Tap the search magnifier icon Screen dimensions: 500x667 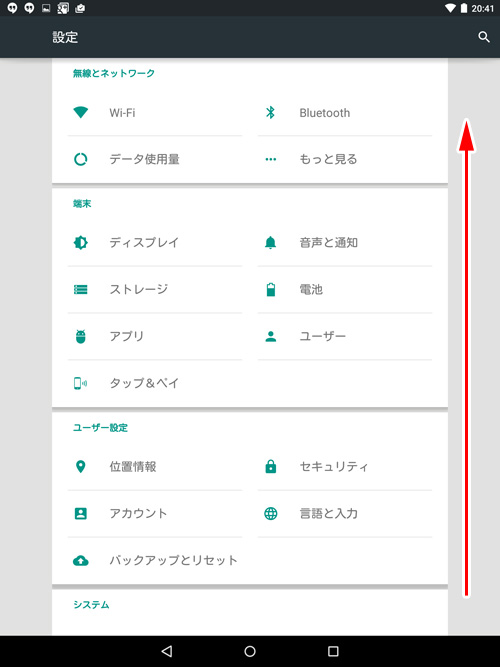tap(484, 37)
